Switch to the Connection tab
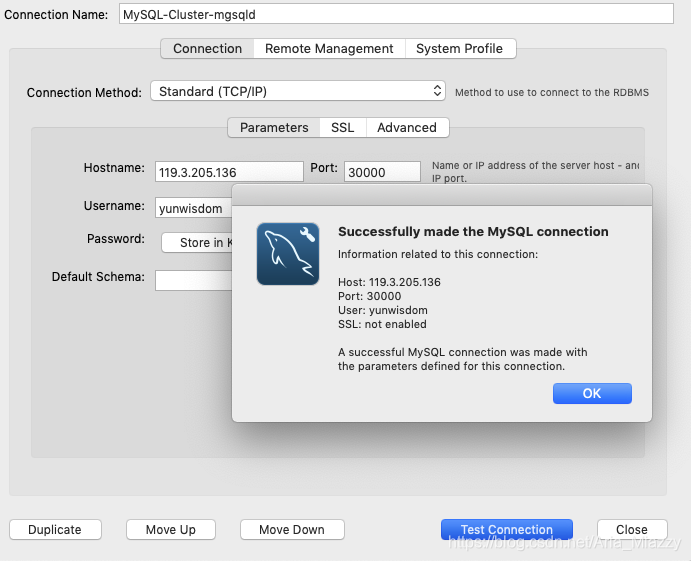Screen dimensions: 691x561 [207, 48]
